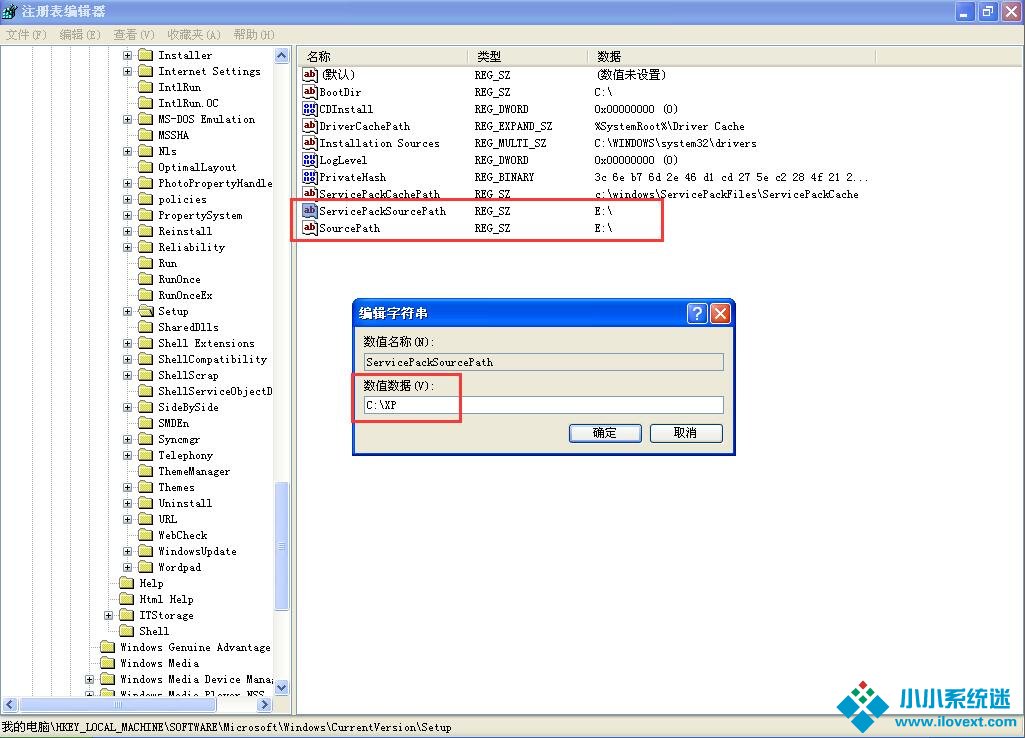Click the WindowsUpdate folder icon
The image size is (1025, 738).
pyautogui.click(x=146, y=552)
